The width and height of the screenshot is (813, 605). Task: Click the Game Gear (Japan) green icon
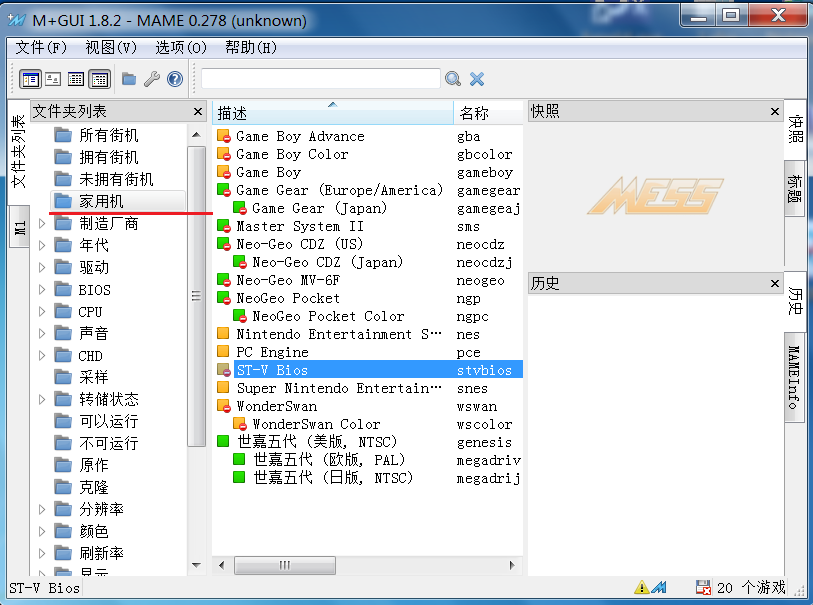[x=240, y=208]
